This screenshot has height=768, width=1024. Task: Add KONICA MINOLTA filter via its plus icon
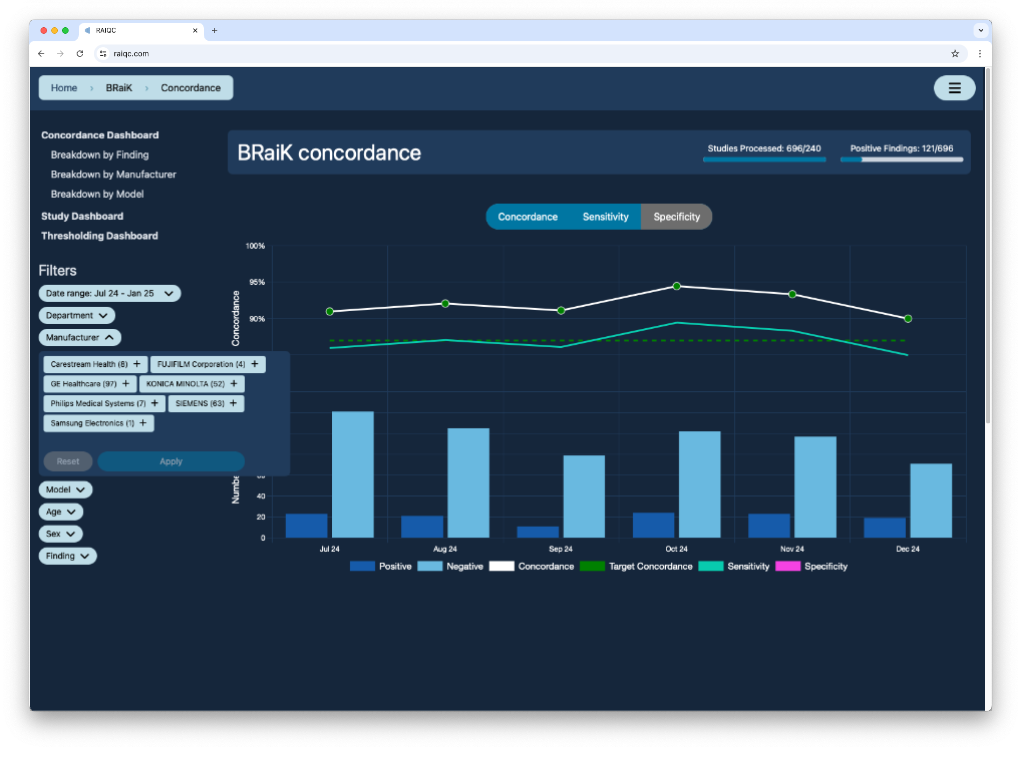click(236, 383)
